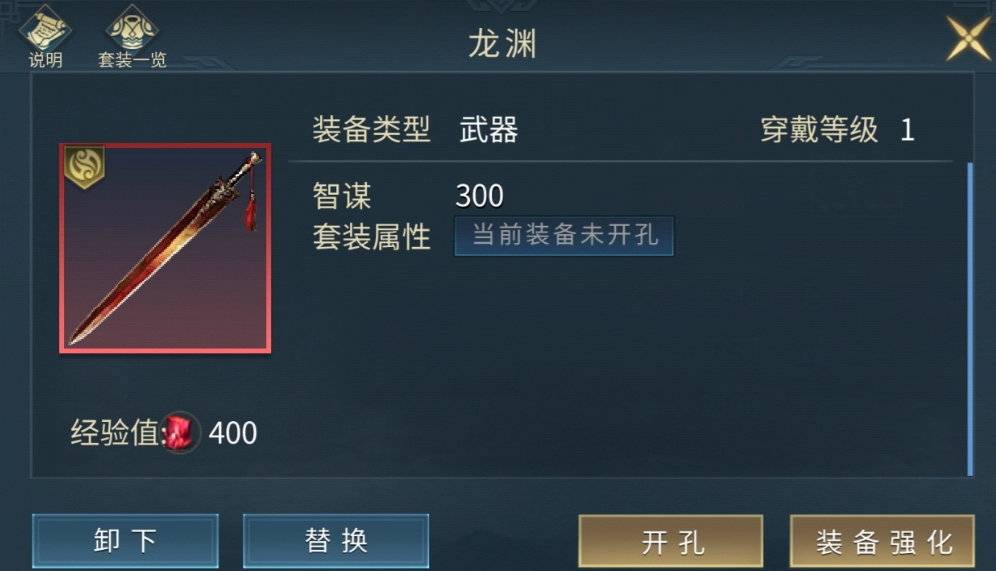
Task: Click the 替换 button
Action: [x=336, y=541]
